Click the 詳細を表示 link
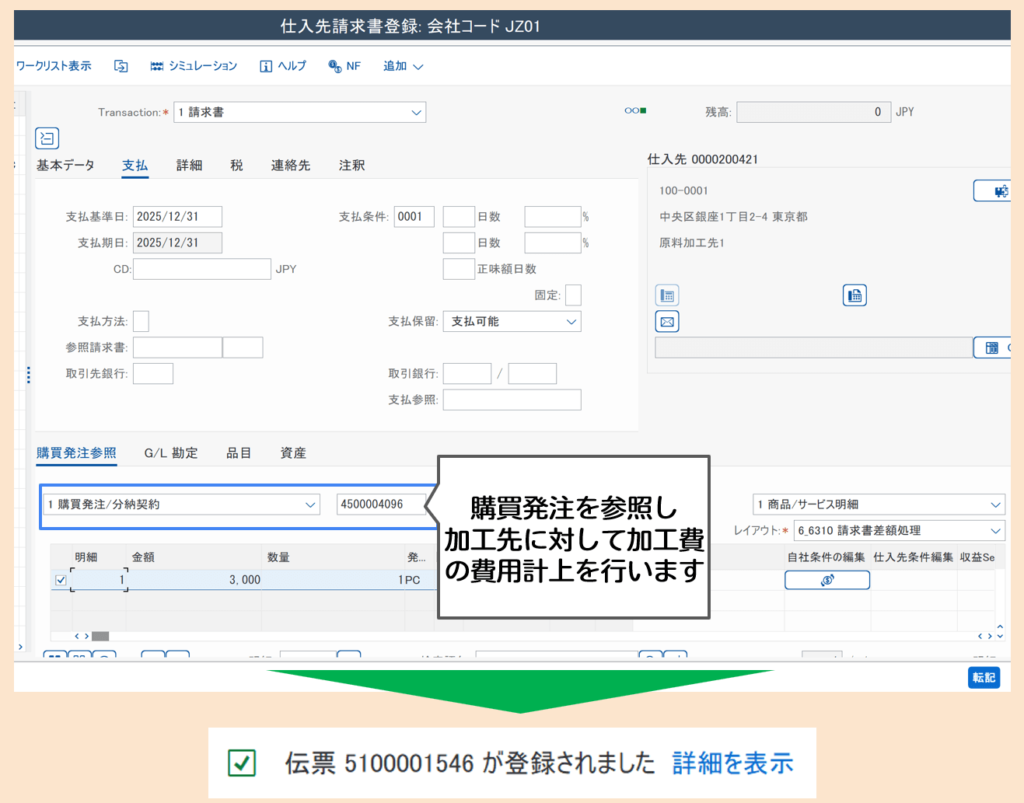This screenshot has width=1024, height=803. [x=732, y=763]
